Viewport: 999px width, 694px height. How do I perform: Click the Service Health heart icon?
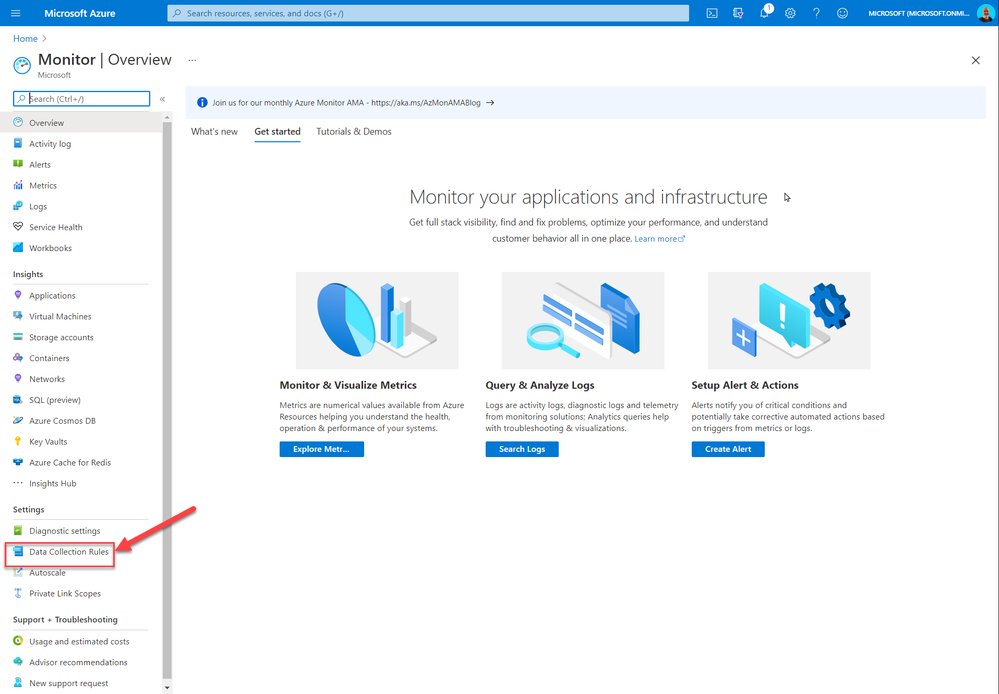coord(18,227)
